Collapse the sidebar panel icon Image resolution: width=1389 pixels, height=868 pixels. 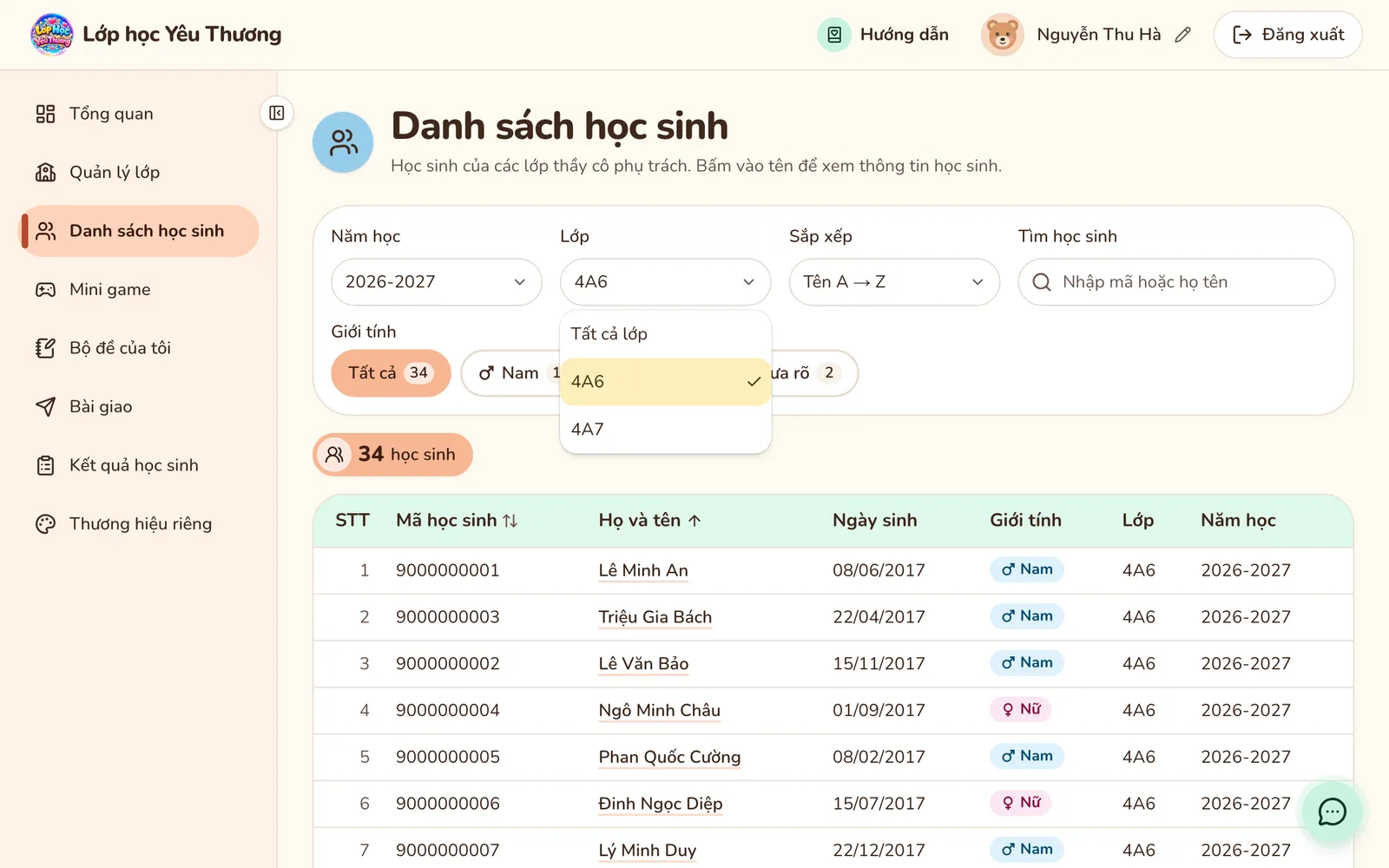point(277,113)
